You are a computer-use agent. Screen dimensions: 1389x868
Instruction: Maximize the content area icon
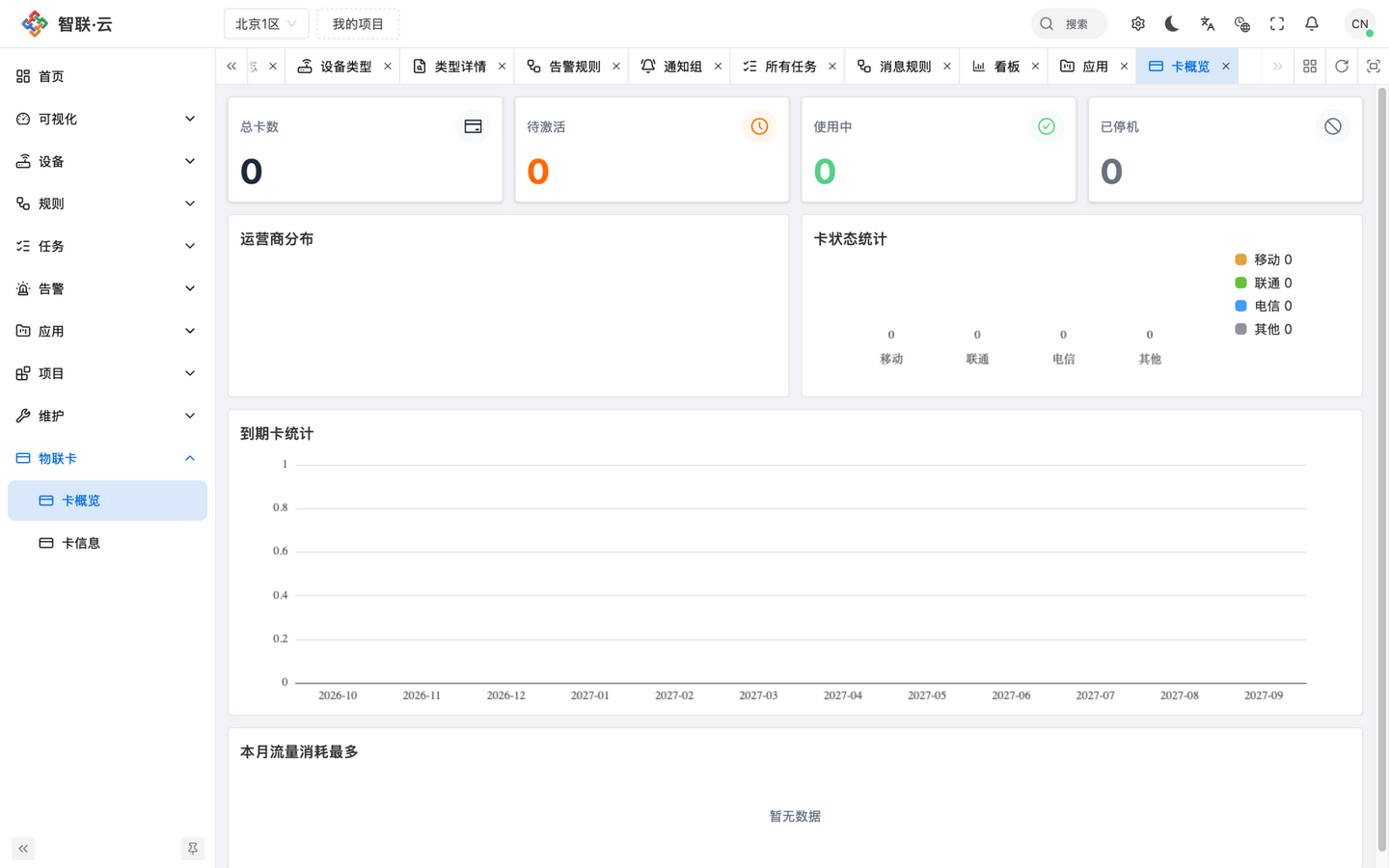1374,67
